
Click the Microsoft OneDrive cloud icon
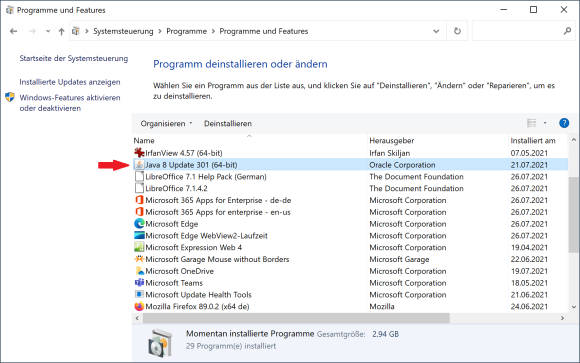tap(139, 271)
